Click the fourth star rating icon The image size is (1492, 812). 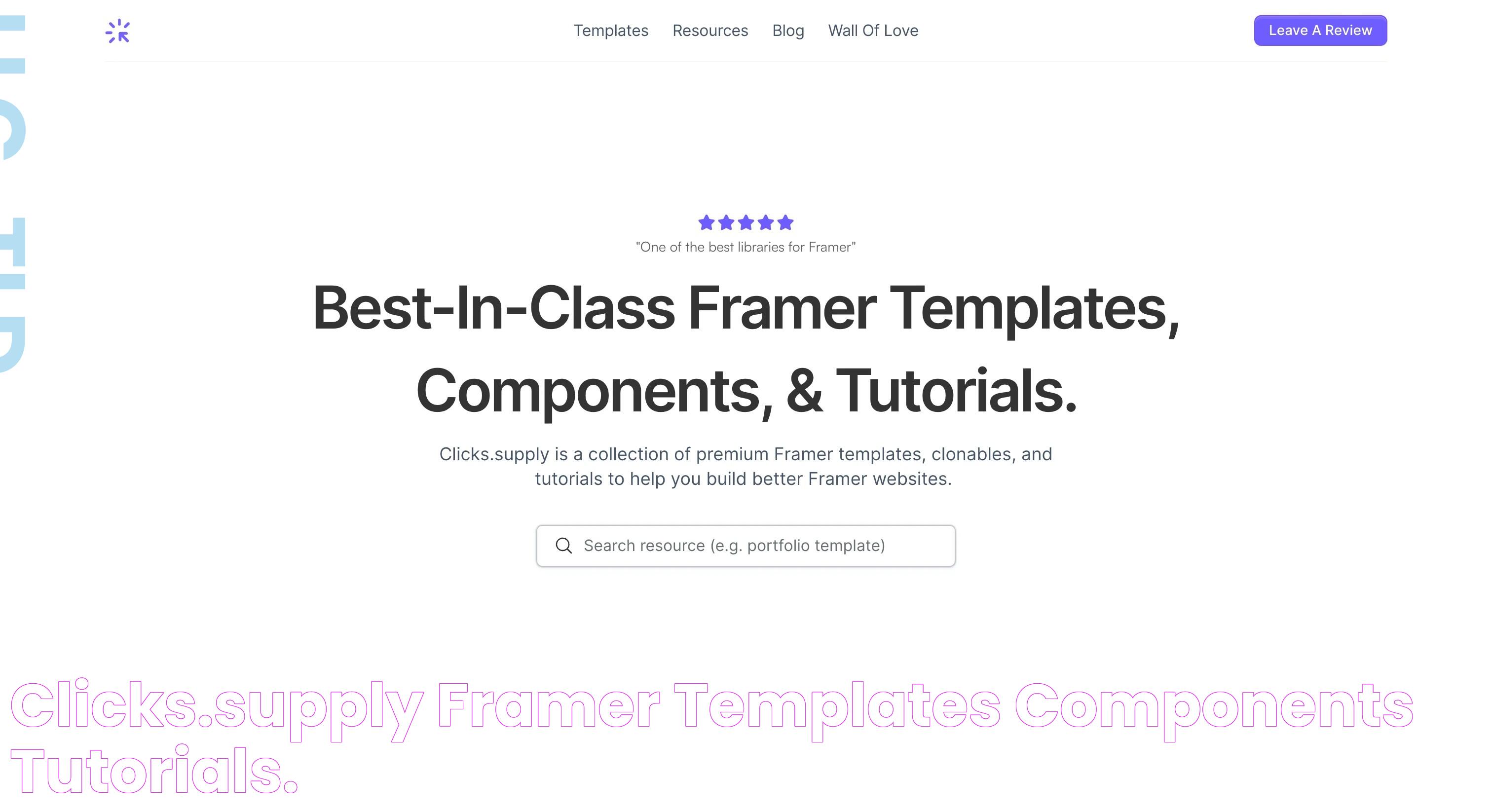click(x=765, y=222)
